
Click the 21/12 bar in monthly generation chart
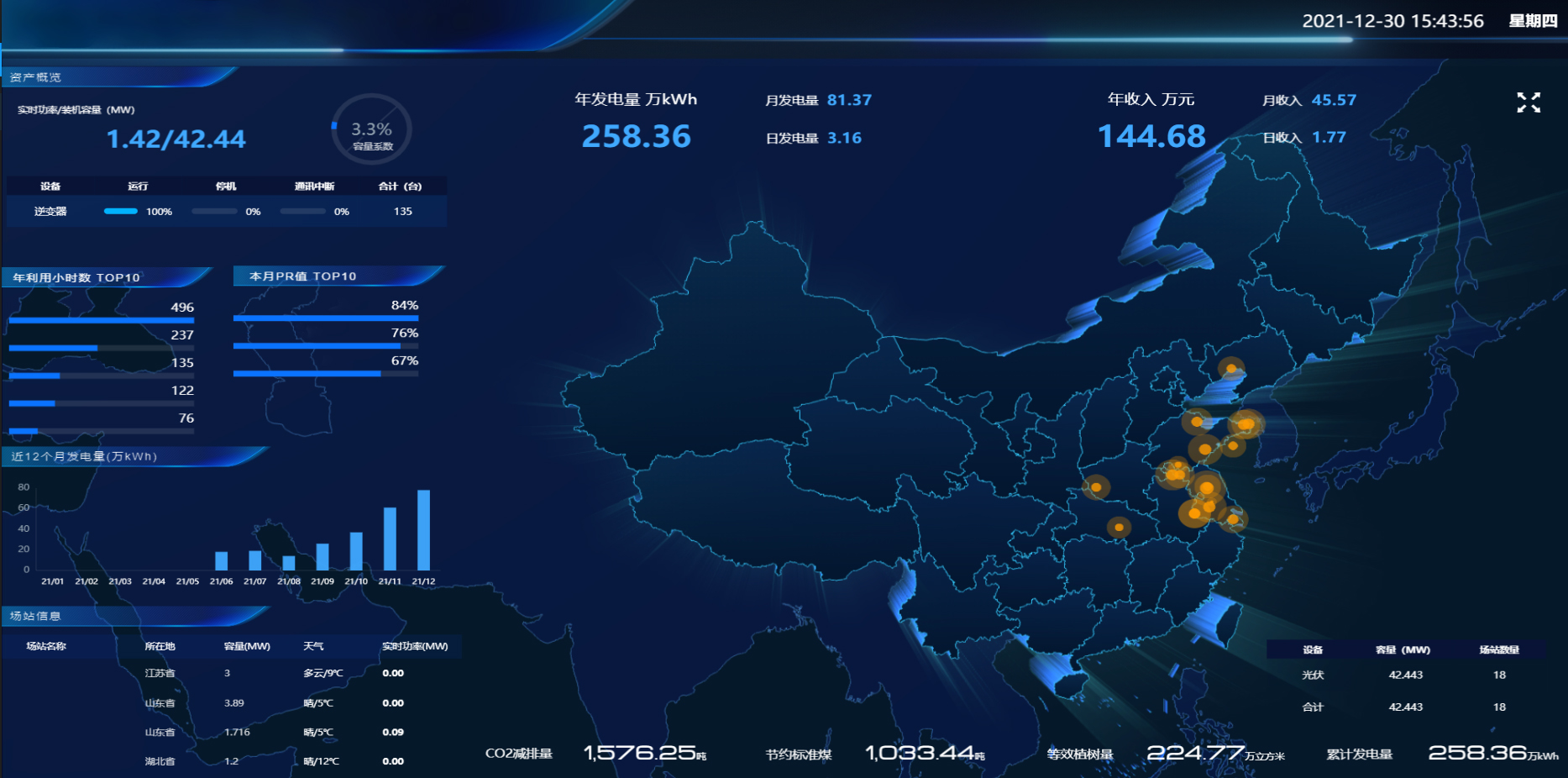point(423,530)
